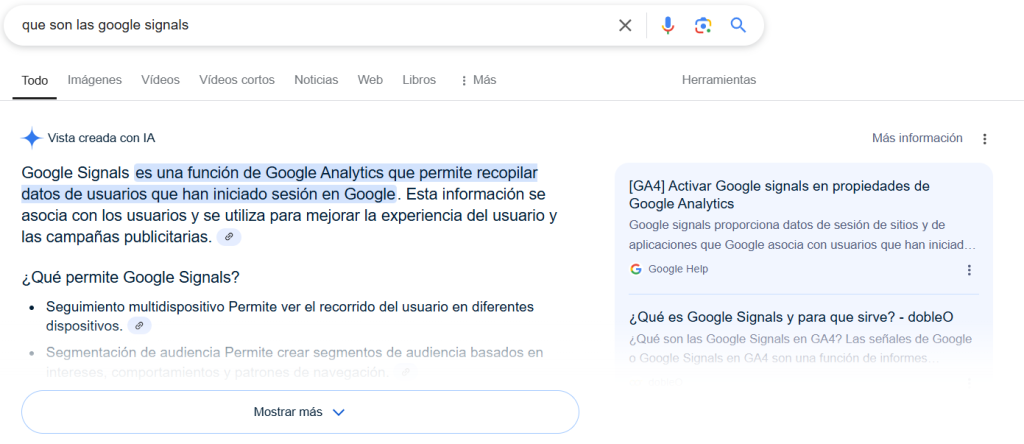
Task: Click into the search query field
Action: pyautogui.click(x=300, y=26)
